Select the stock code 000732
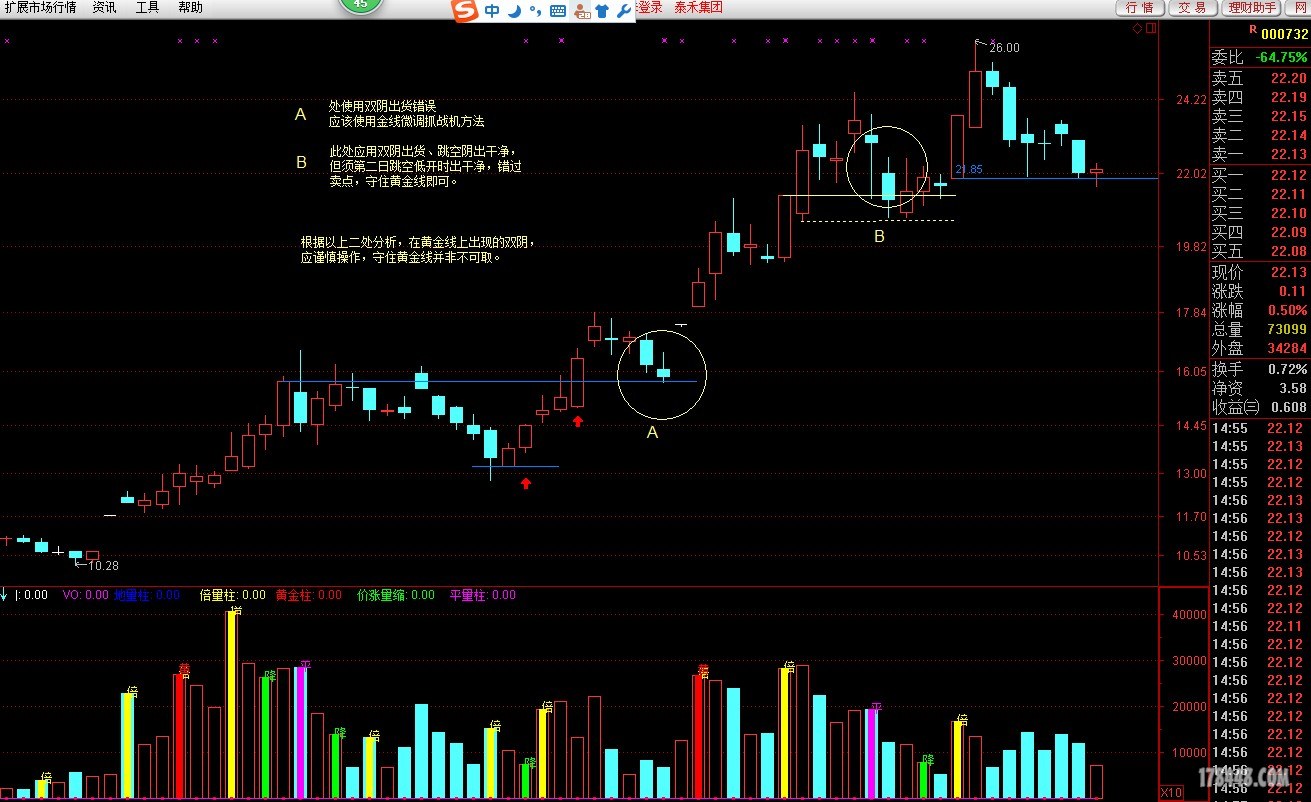The height and width of the screenshot is (802, 1311). pyautogui.click(x=1284, y=33)
